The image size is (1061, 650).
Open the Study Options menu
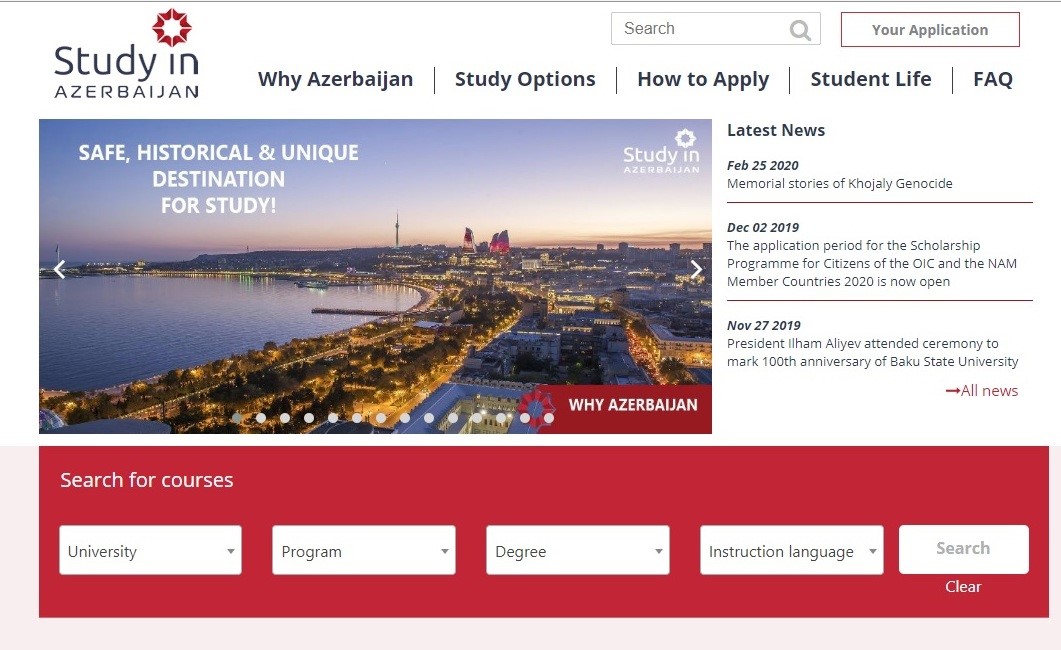pos(525,79)
